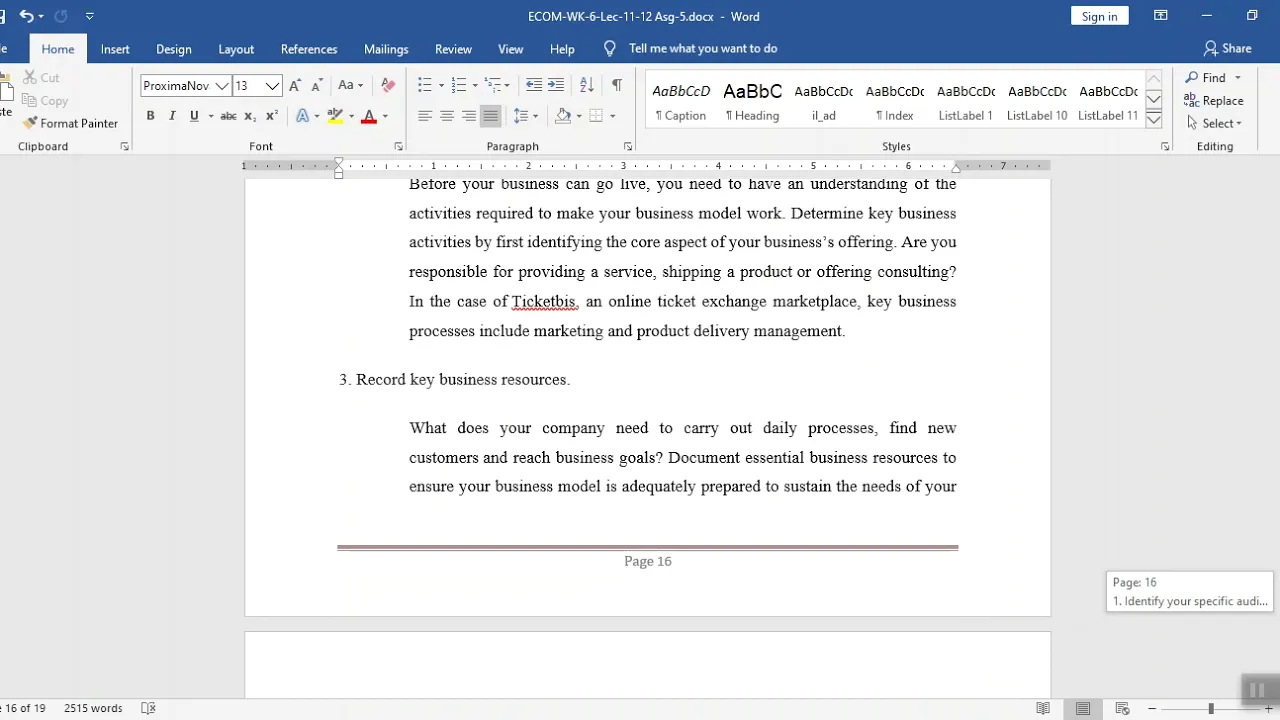Apply paragraph shading color
This screenshot has height=720, width=1280.
[x=563, y=116]
